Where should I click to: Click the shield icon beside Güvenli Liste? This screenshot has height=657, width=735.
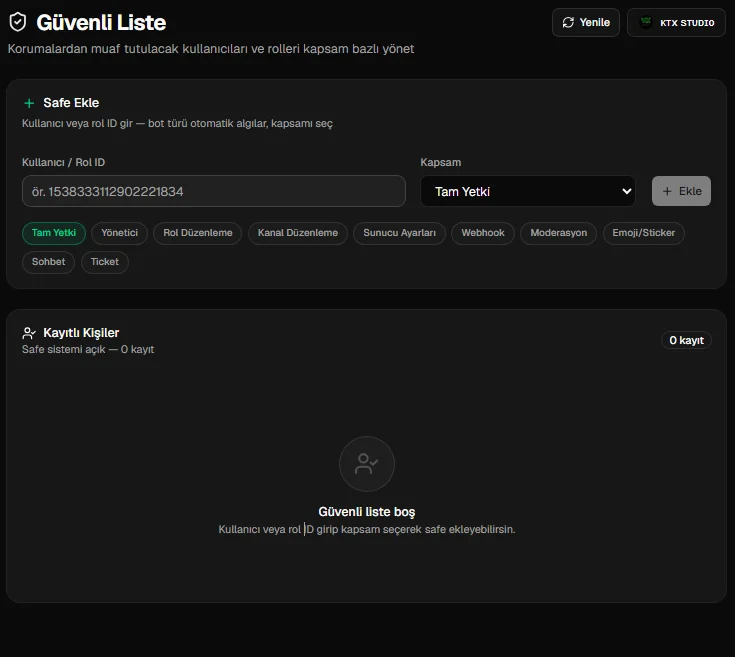18,22
